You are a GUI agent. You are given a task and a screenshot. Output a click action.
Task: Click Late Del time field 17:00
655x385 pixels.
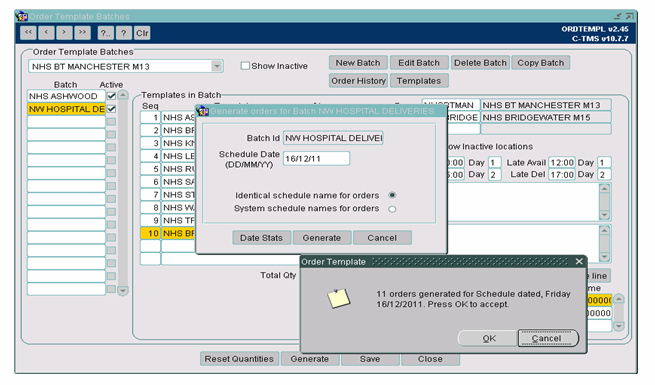tap(562, 175)
